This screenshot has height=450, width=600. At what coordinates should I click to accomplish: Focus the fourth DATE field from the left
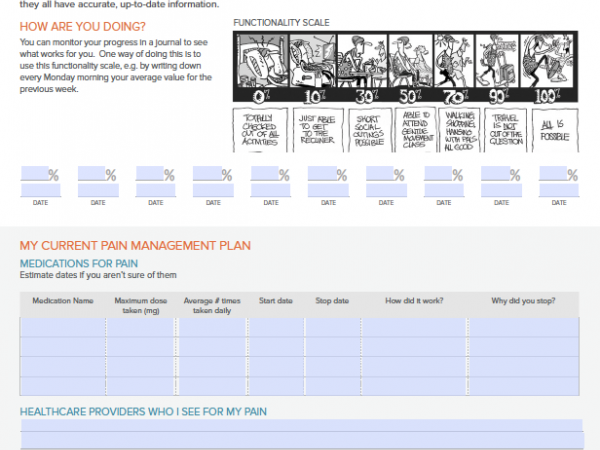[x=213, y=190]
